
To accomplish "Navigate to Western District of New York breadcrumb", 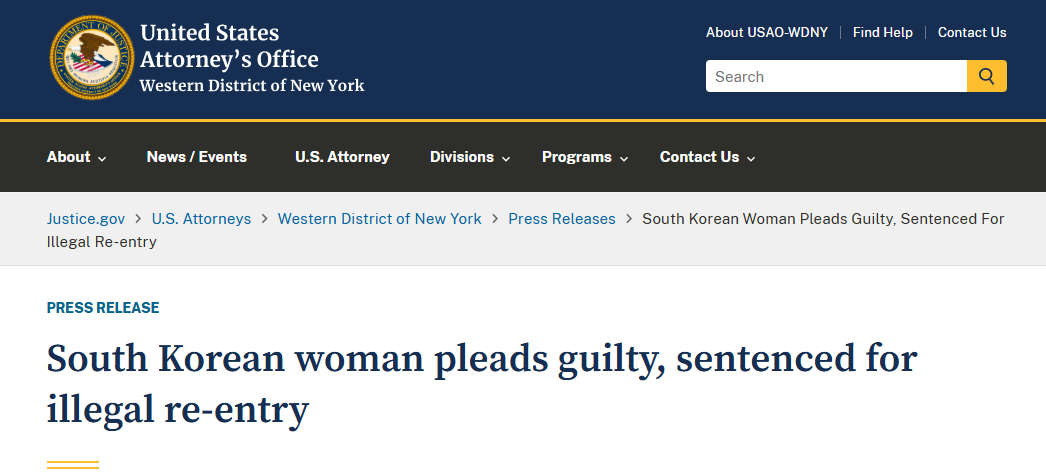I will click(x=380, y=219).
